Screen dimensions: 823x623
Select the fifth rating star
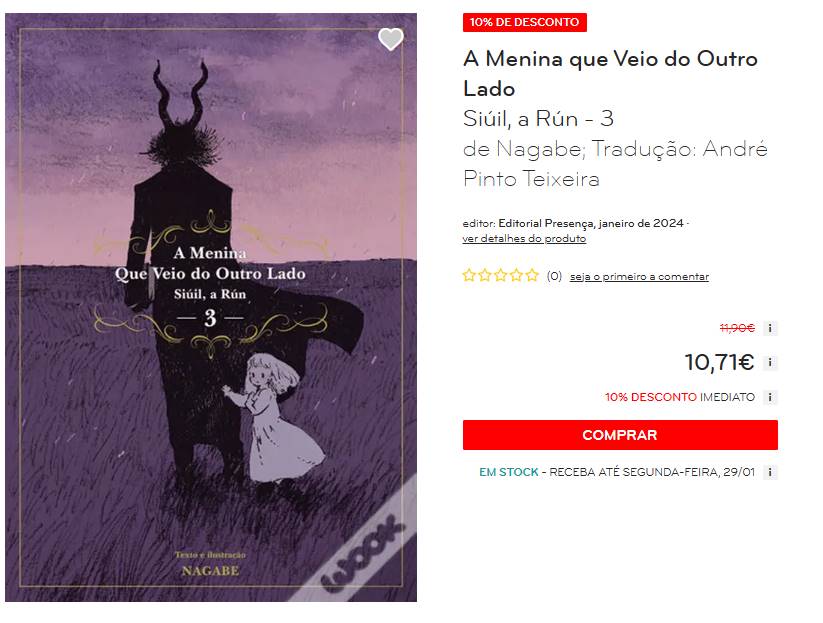tap(532, 276)
